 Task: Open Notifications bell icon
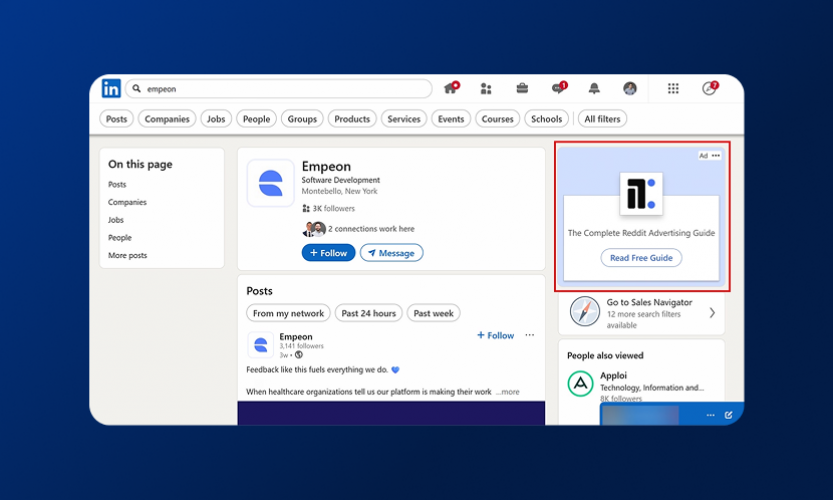pyautogui.click(x=594, y=89)
